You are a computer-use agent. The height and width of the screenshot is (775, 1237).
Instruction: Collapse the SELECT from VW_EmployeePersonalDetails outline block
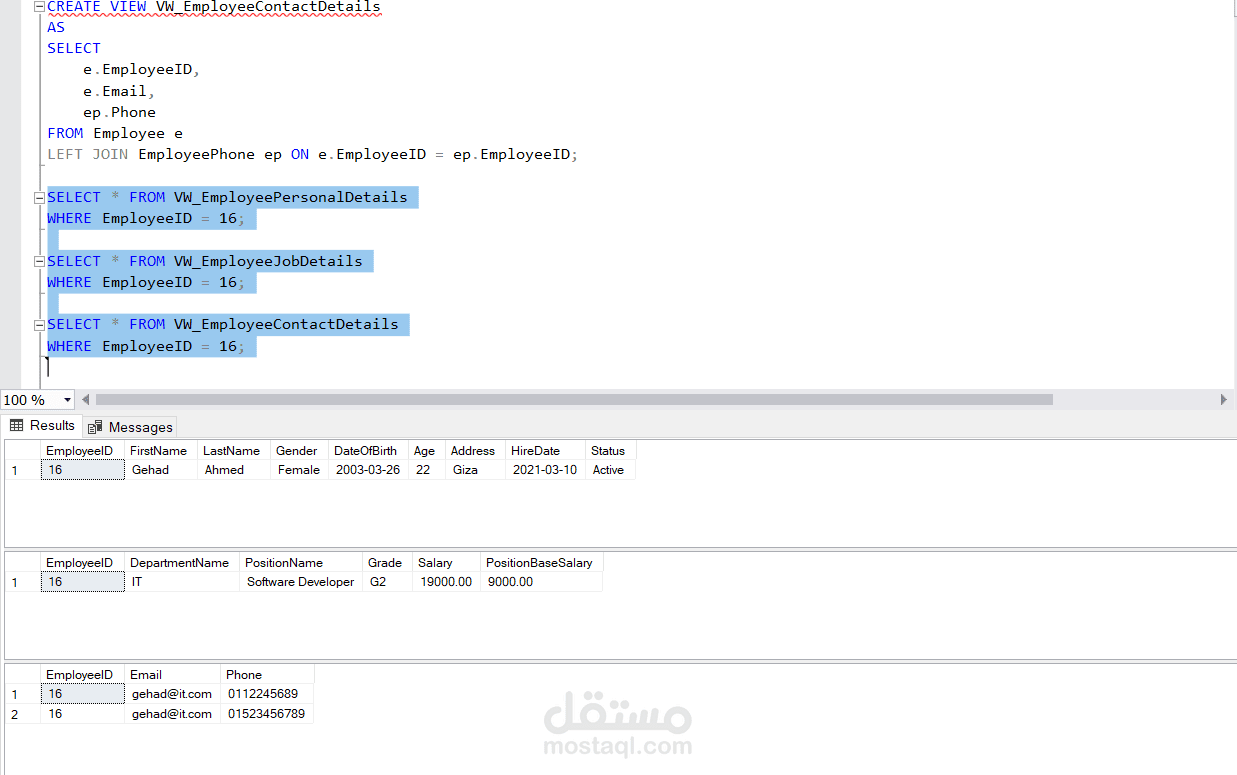[x=39, y=197]
